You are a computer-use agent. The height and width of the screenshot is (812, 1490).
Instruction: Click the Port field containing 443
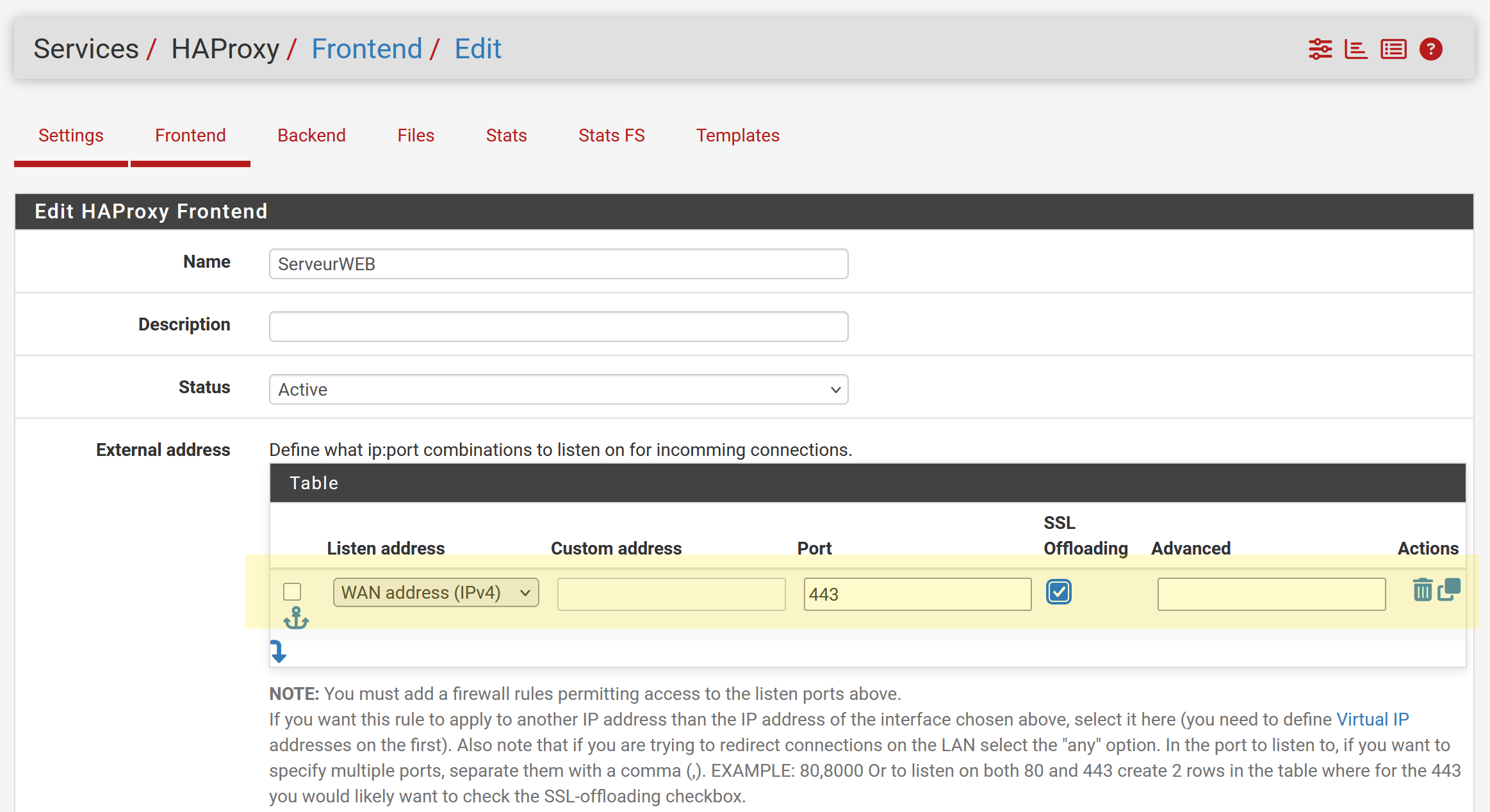coord(917,594)
